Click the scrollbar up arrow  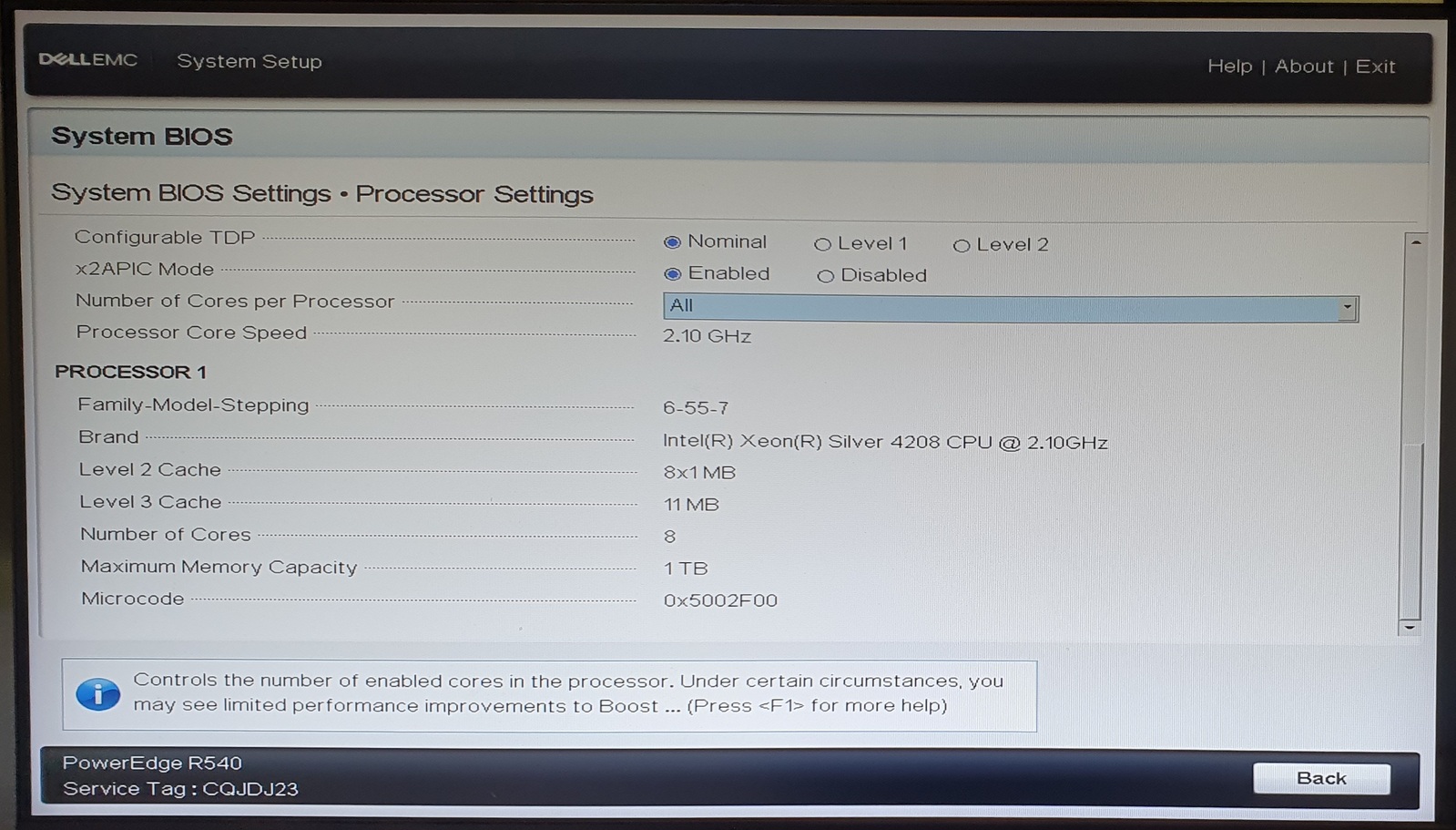[x=1415, y=242]
